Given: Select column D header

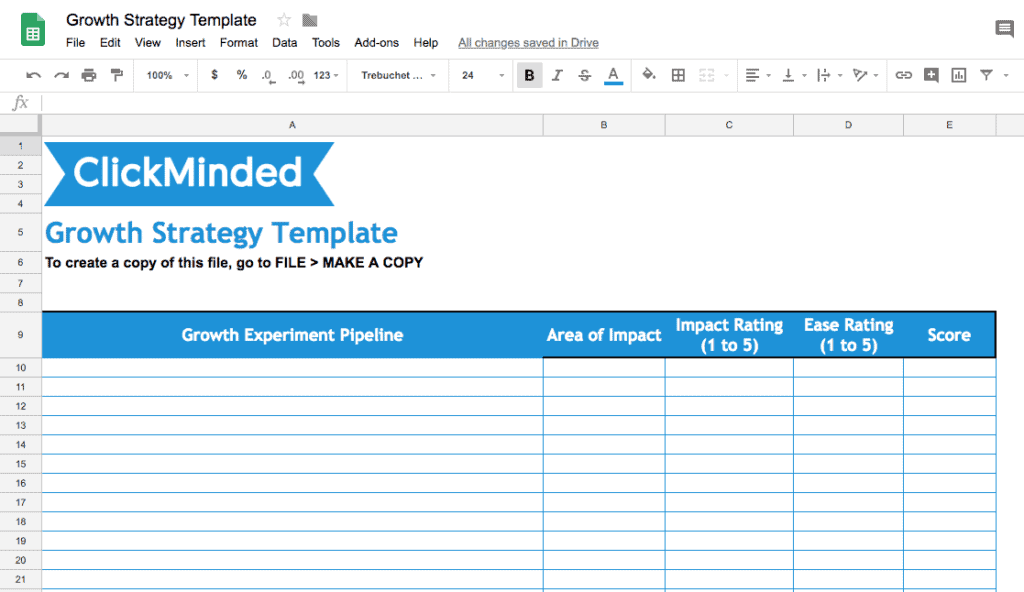Looking at the screenshot, I should click(x=848, y=125).
